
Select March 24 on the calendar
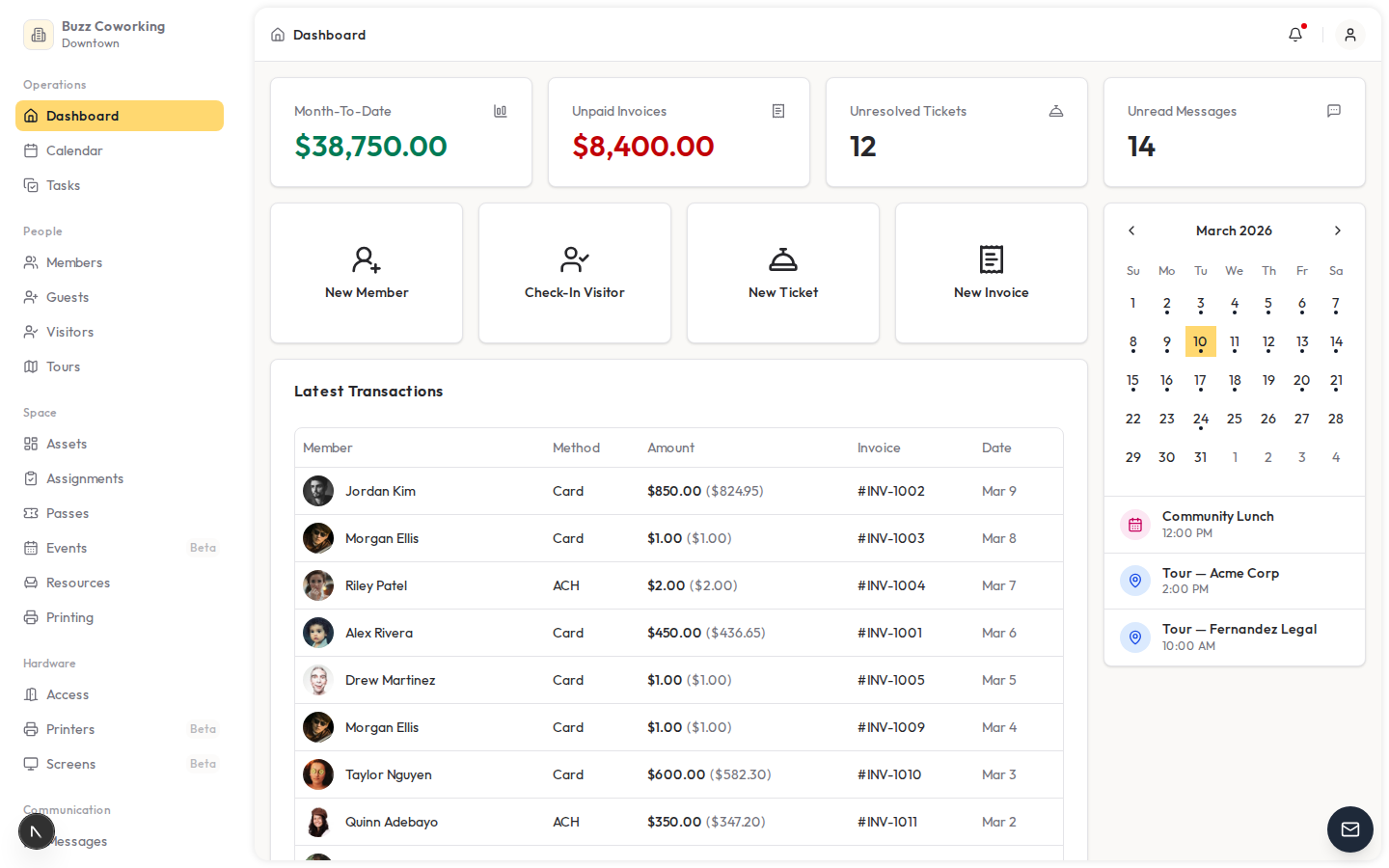[1200, 420]
